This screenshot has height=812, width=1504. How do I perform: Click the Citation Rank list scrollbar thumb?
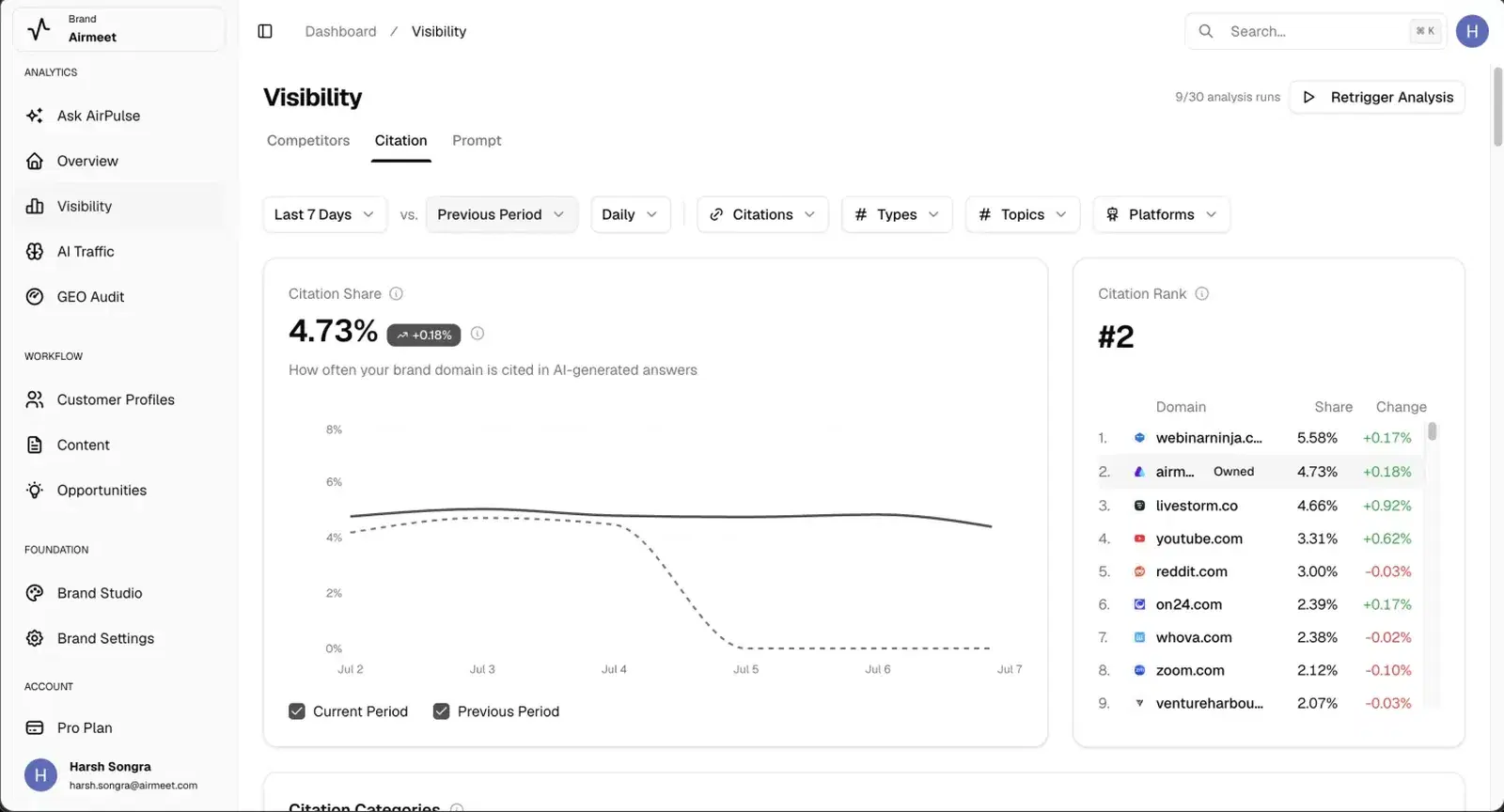[x=1433, y=431]
